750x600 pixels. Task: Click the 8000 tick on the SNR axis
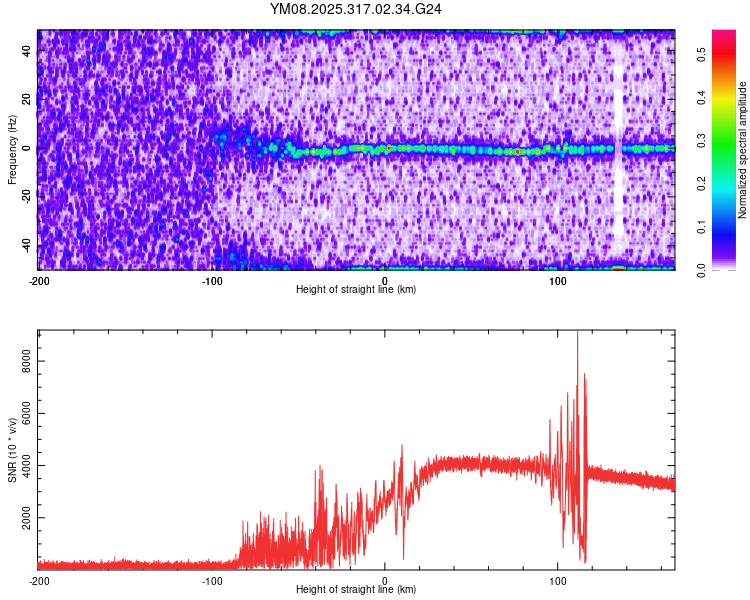pos(23,366)
